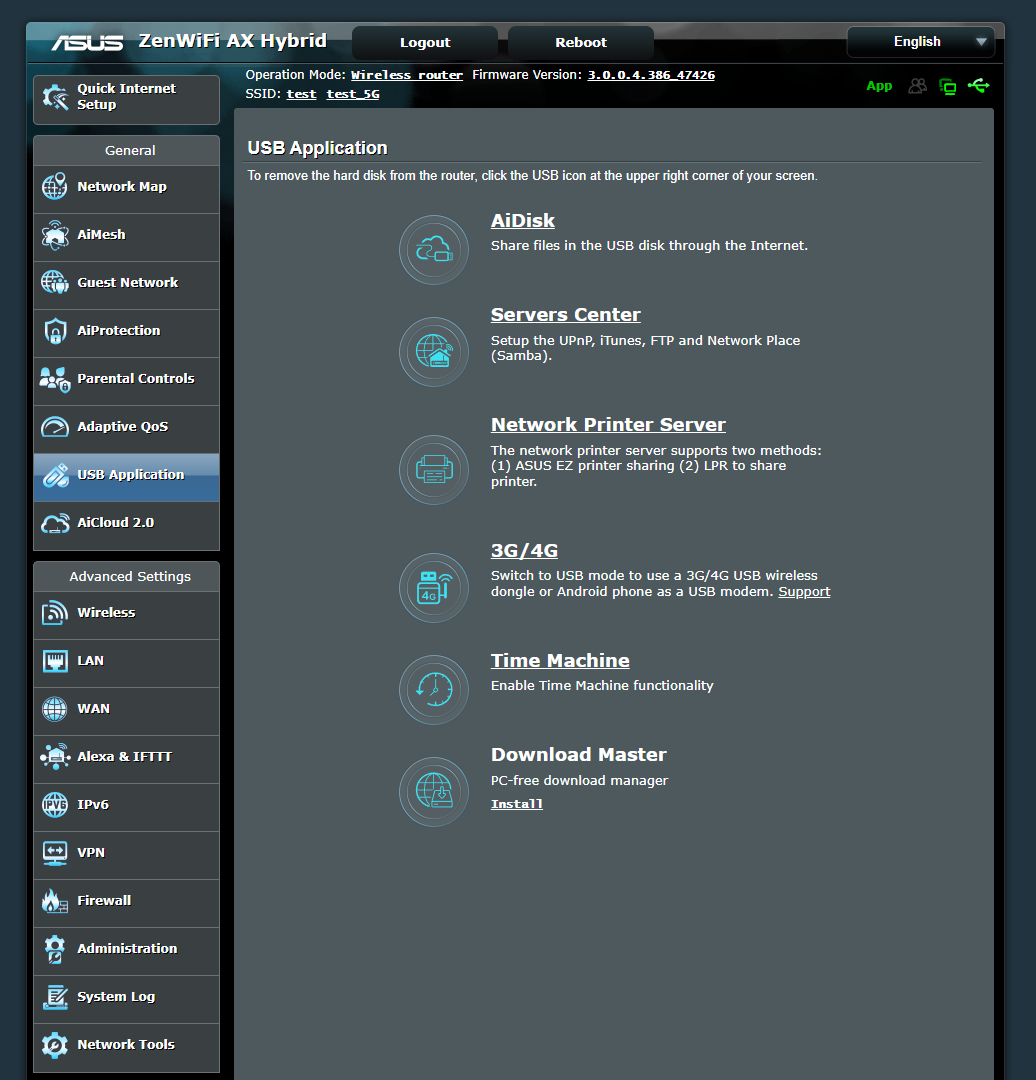Screen dimensions: 1036x1080
Task: Click the Reboot button
Action: click(x=580, y=42)
